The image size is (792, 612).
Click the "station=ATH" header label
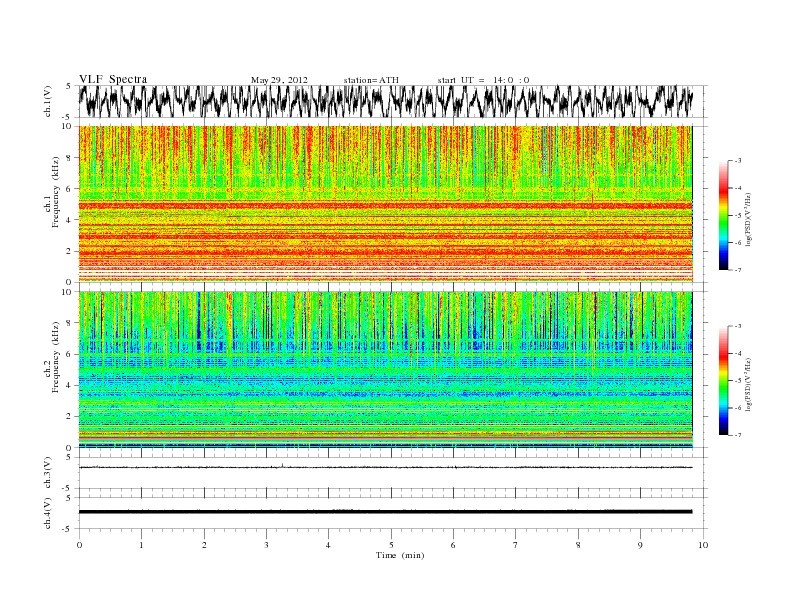pos(371,80)
